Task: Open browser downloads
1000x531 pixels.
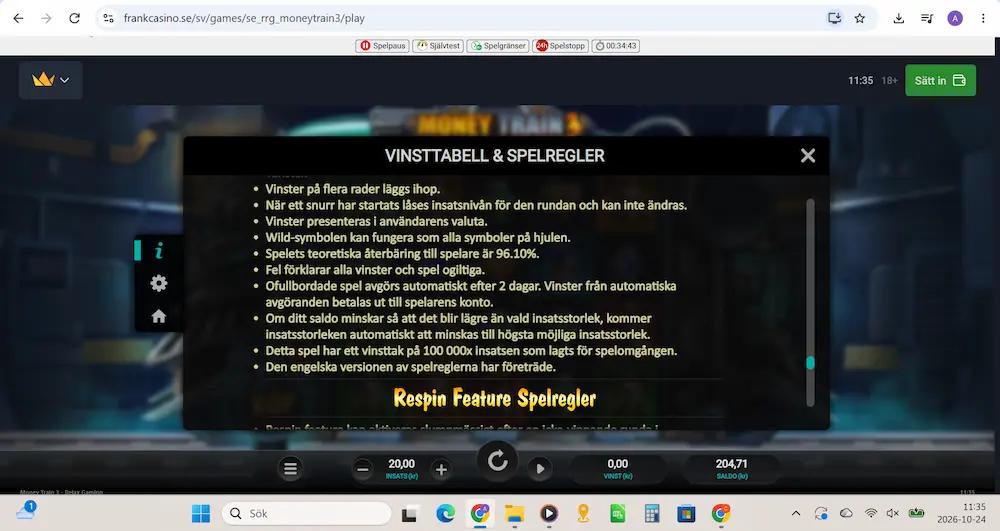Action: (x=899, y=18)
